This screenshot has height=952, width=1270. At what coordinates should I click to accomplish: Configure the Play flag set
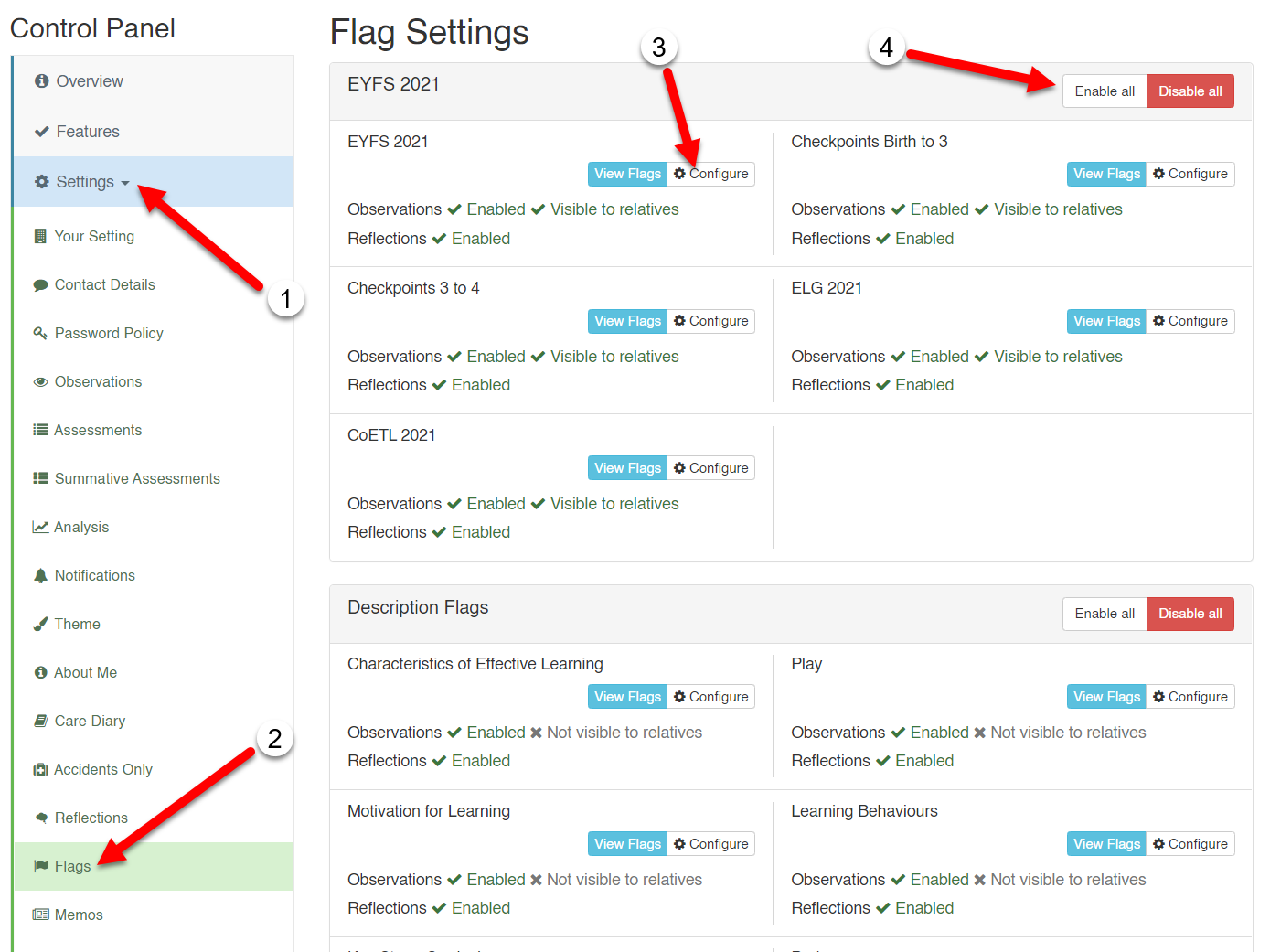coord(1190,697)
